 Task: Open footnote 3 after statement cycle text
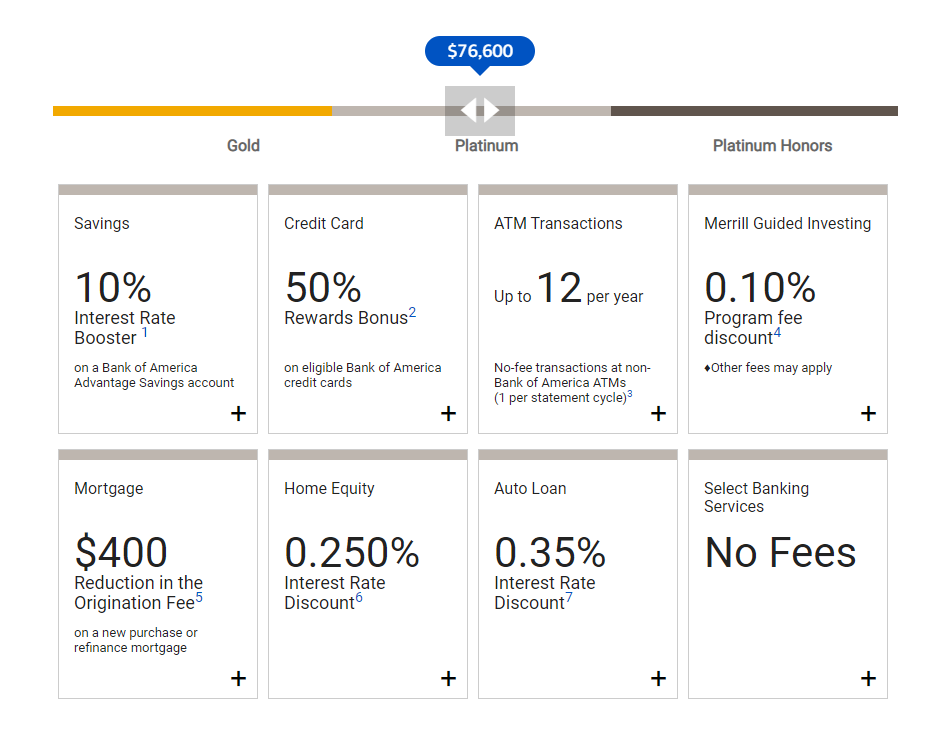click(630, 394)
